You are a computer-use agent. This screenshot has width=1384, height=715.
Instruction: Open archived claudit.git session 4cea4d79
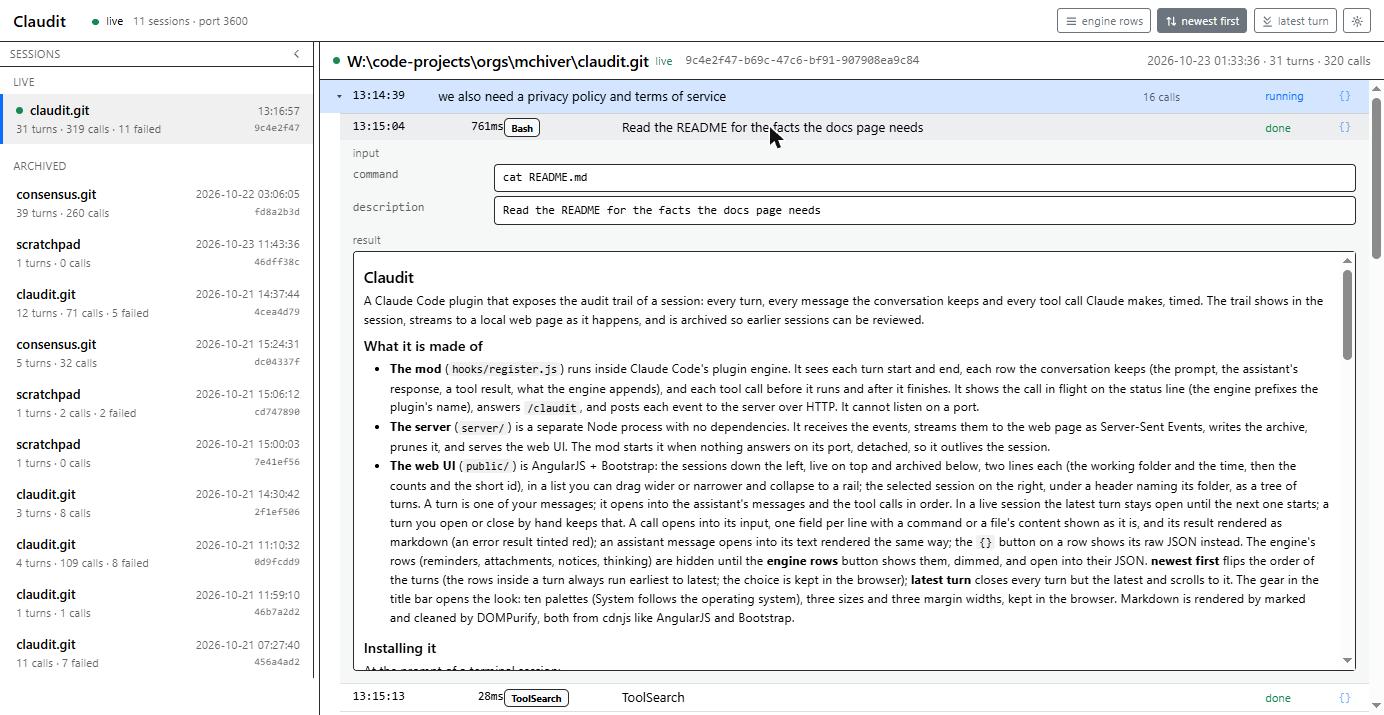point(157,303)
